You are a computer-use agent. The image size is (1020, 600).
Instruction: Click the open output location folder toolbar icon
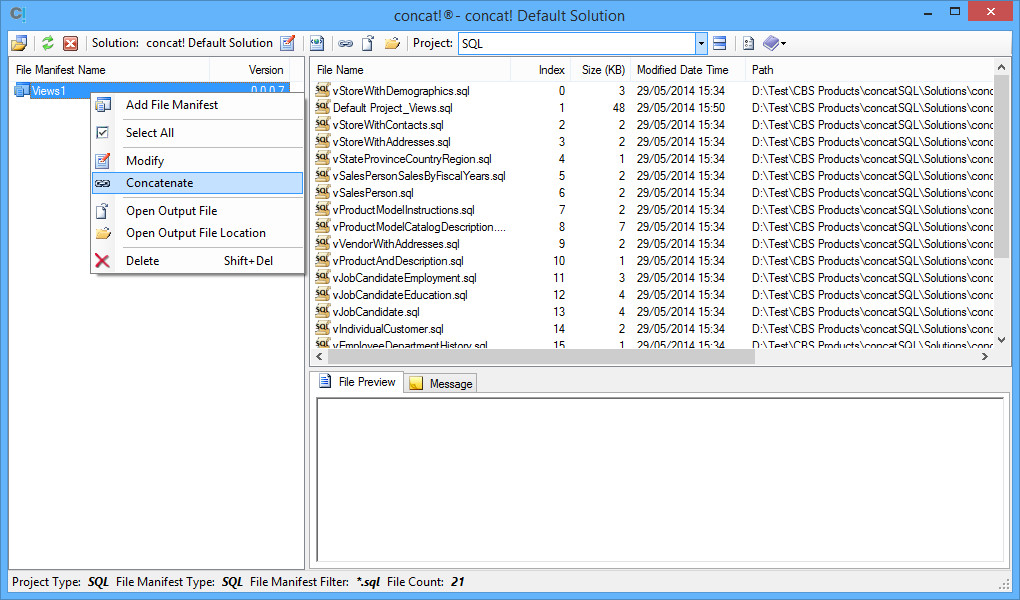392,44
